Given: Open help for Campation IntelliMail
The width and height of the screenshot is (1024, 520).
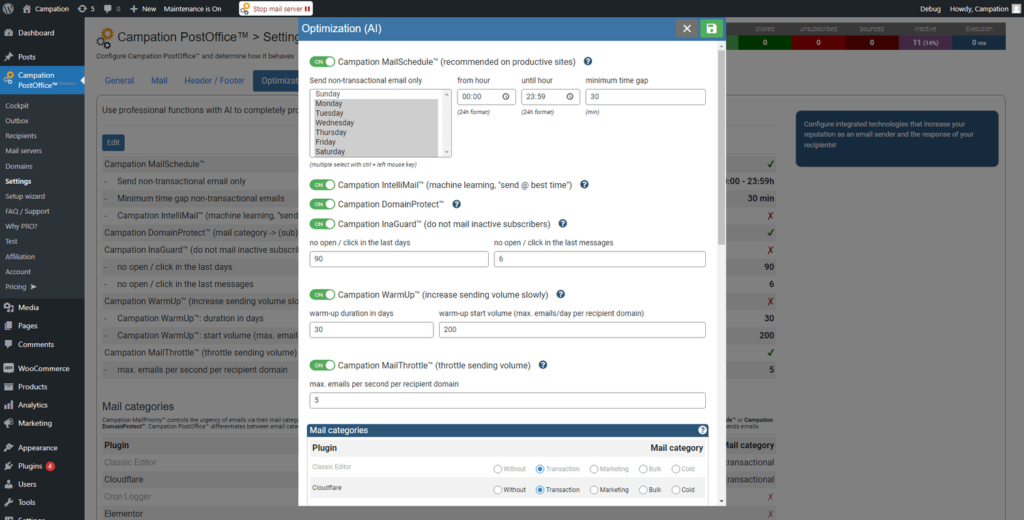Looking at the screenshot, I should 584,185.
